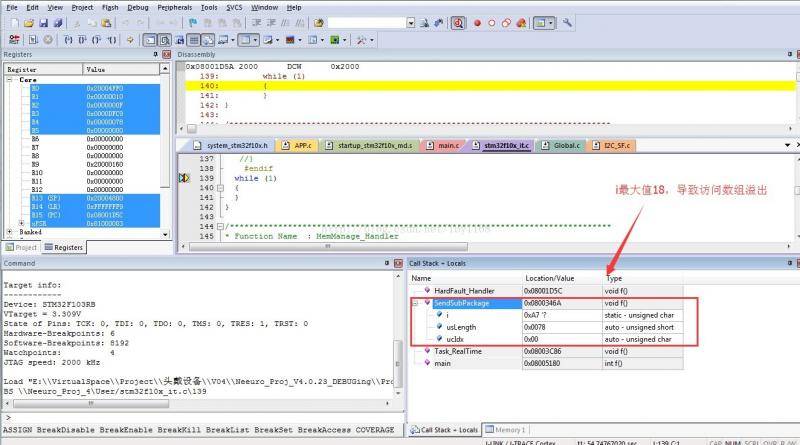Fold the comment block at line 144
The height and width of the screenshot is (445, 800).
coord(222,226)
